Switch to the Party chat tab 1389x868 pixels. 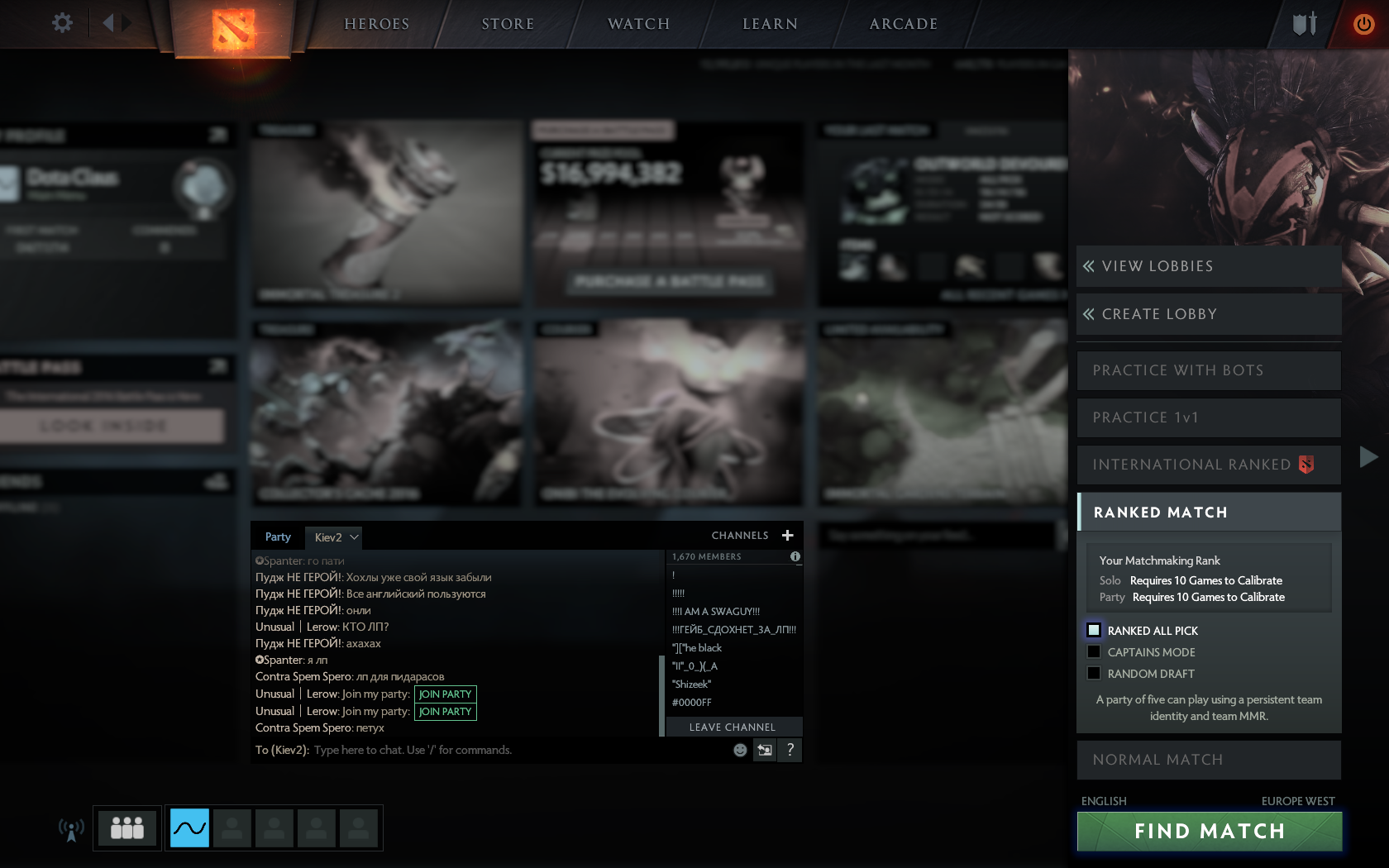coord(278,537)
